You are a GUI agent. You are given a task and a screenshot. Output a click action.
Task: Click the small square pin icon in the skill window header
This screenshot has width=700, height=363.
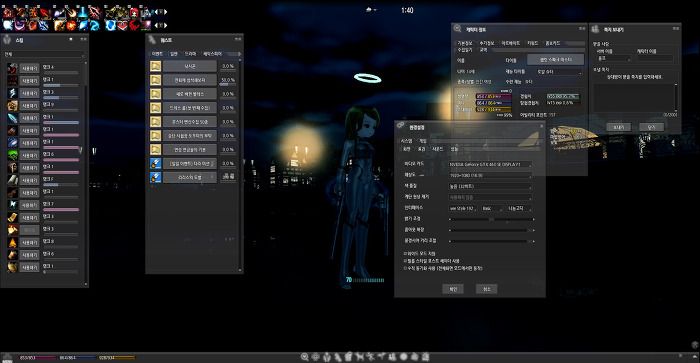coord(71,39)
